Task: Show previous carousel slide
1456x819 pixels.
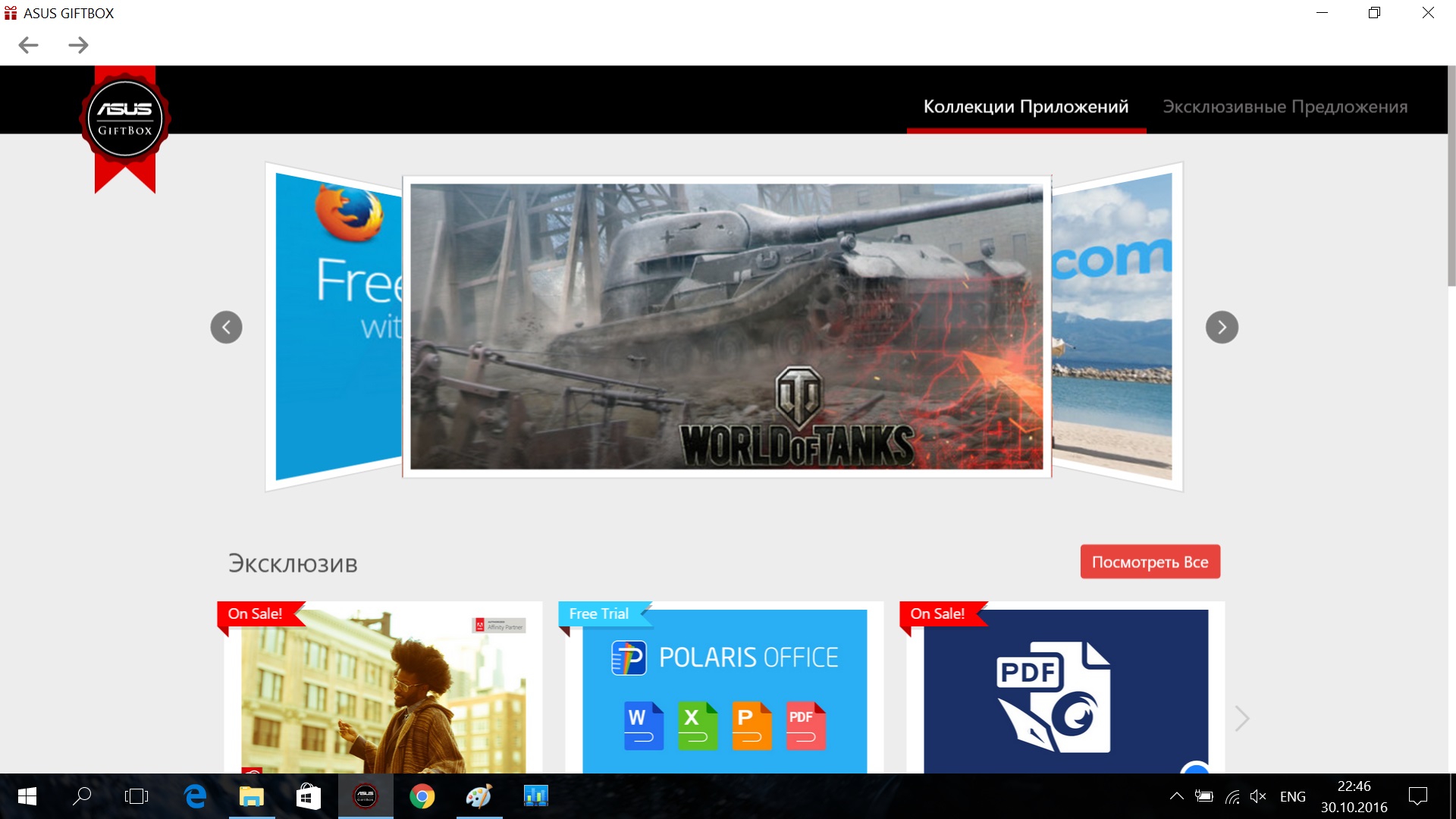Action: point(226,328)
